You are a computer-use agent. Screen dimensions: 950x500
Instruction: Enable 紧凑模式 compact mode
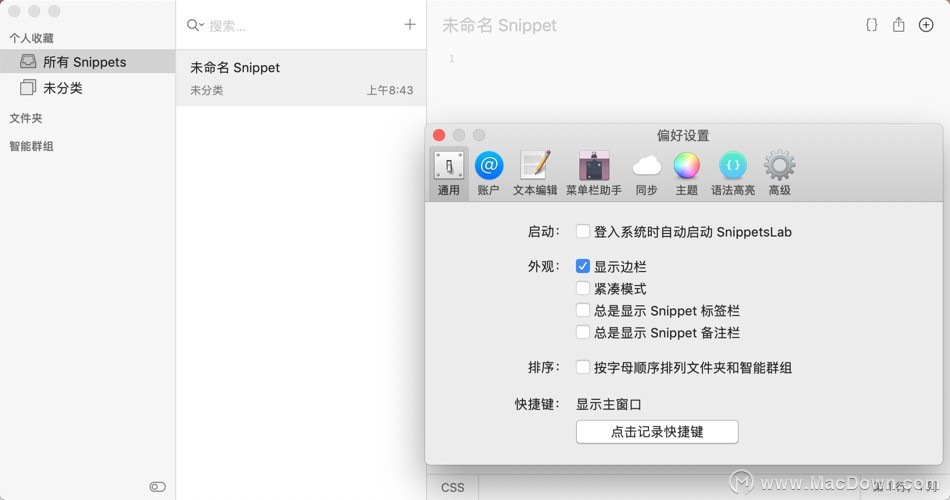[582, 288]
